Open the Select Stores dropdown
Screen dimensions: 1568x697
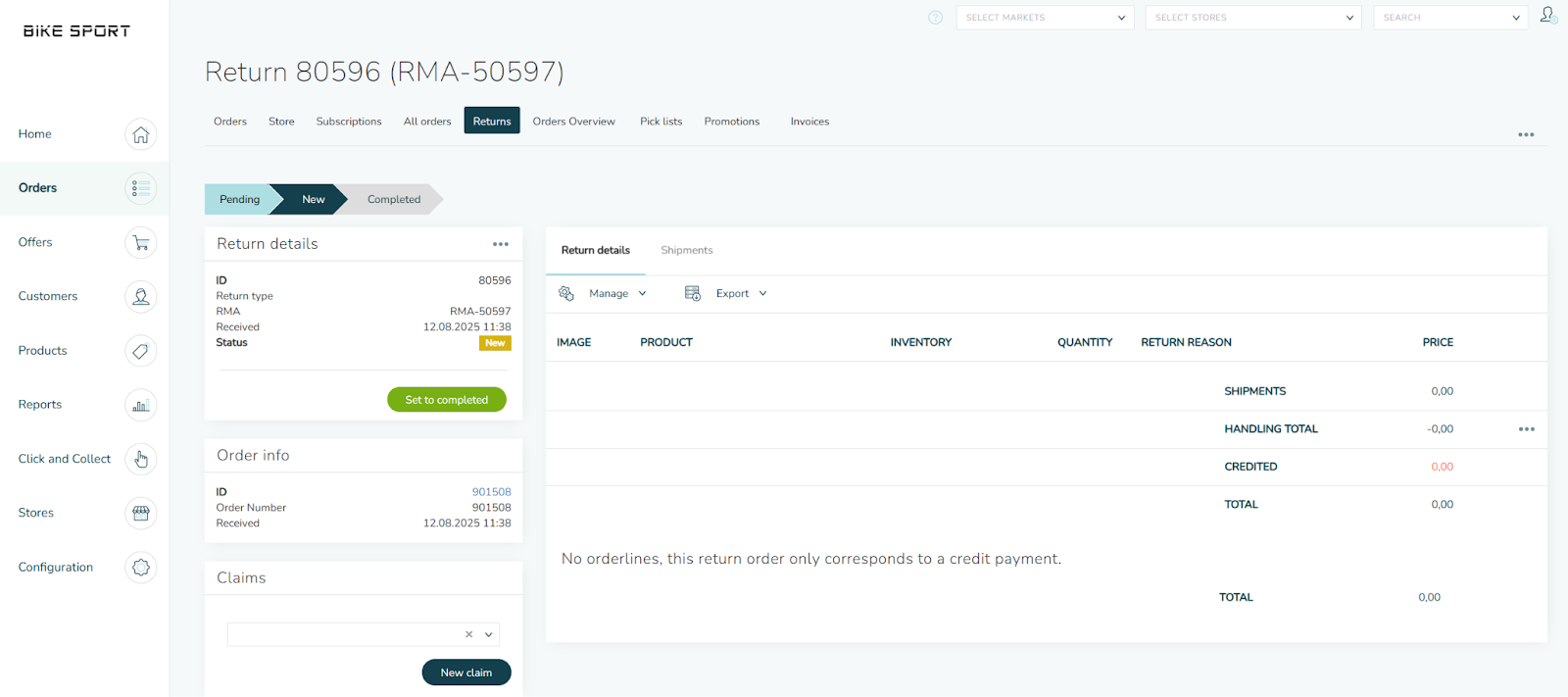1252,18
